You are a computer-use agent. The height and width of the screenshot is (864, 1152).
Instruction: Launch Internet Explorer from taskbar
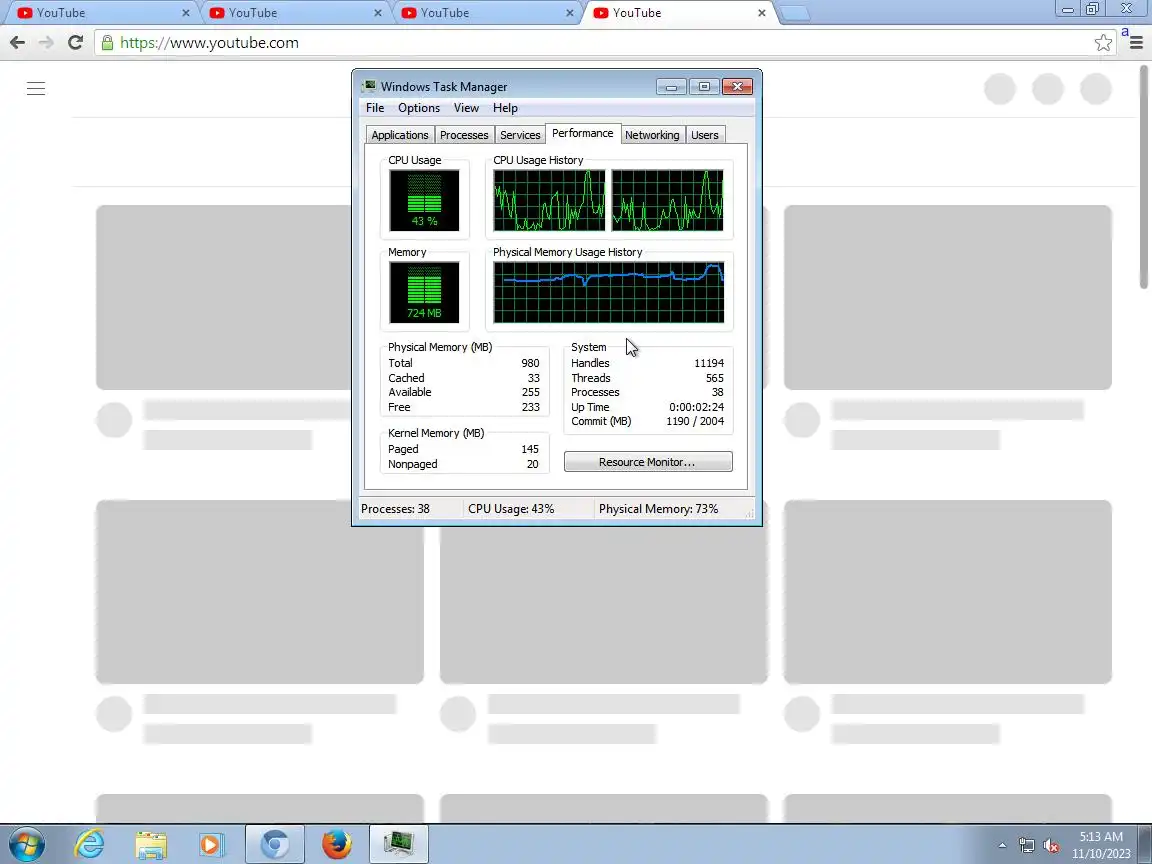(89, 844)
